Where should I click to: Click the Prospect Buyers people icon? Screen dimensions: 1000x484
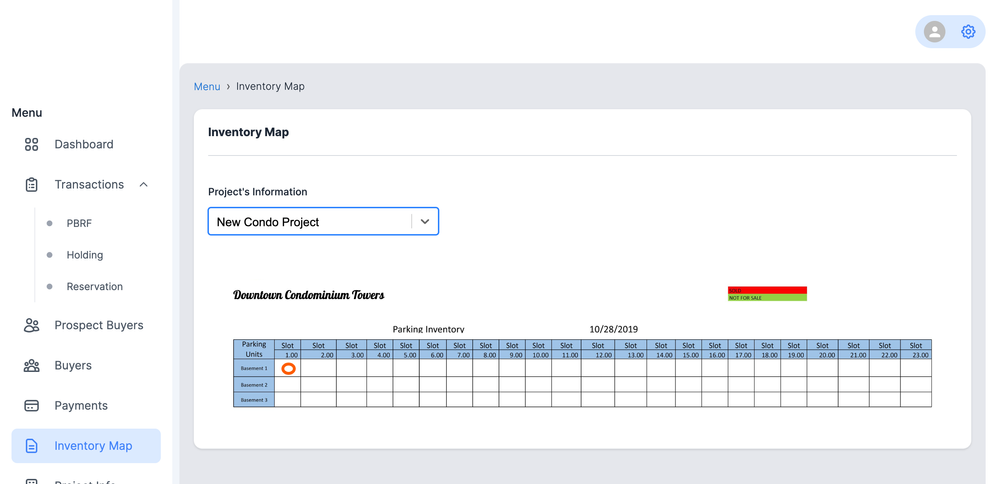tap(32, 325)
